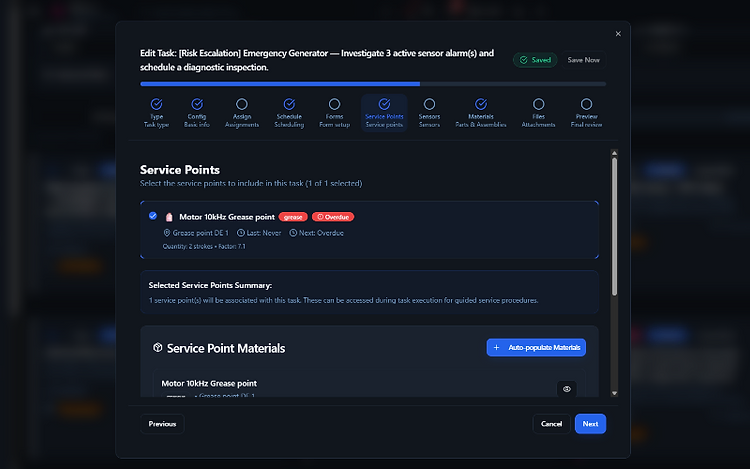The width and height of the screenshot is (750, 469).
Task: Select the Service Points step
Action: (384, 113)
